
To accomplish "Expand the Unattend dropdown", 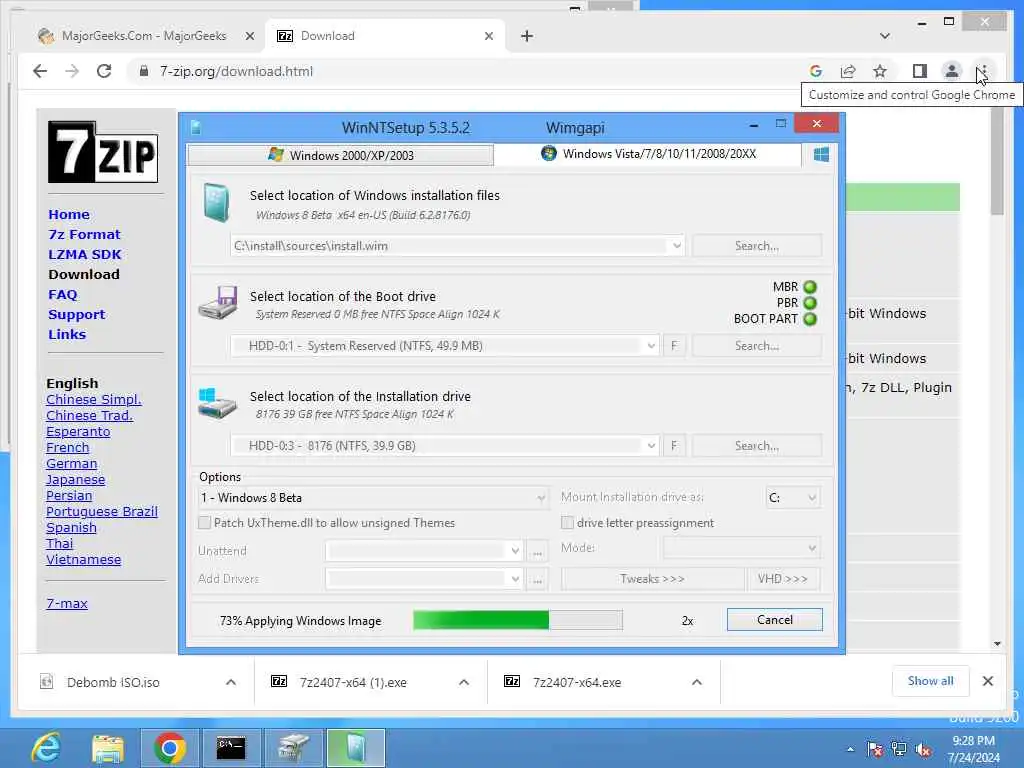I will 515,551.
